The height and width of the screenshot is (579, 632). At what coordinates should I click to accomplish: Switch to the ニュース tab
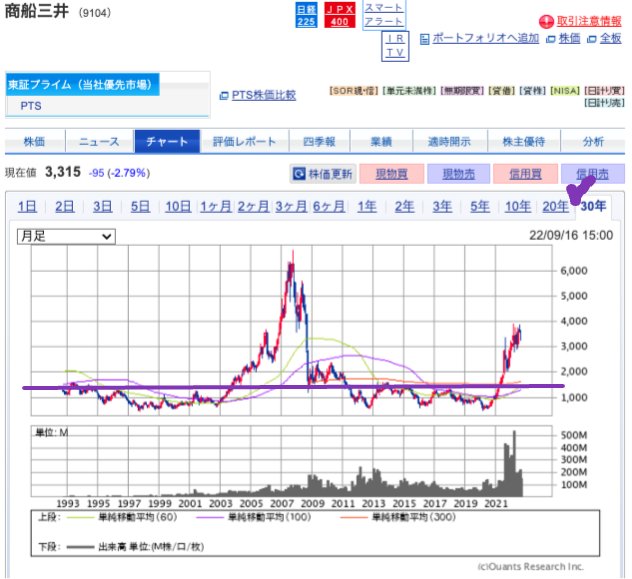click(x=99, y=141)
